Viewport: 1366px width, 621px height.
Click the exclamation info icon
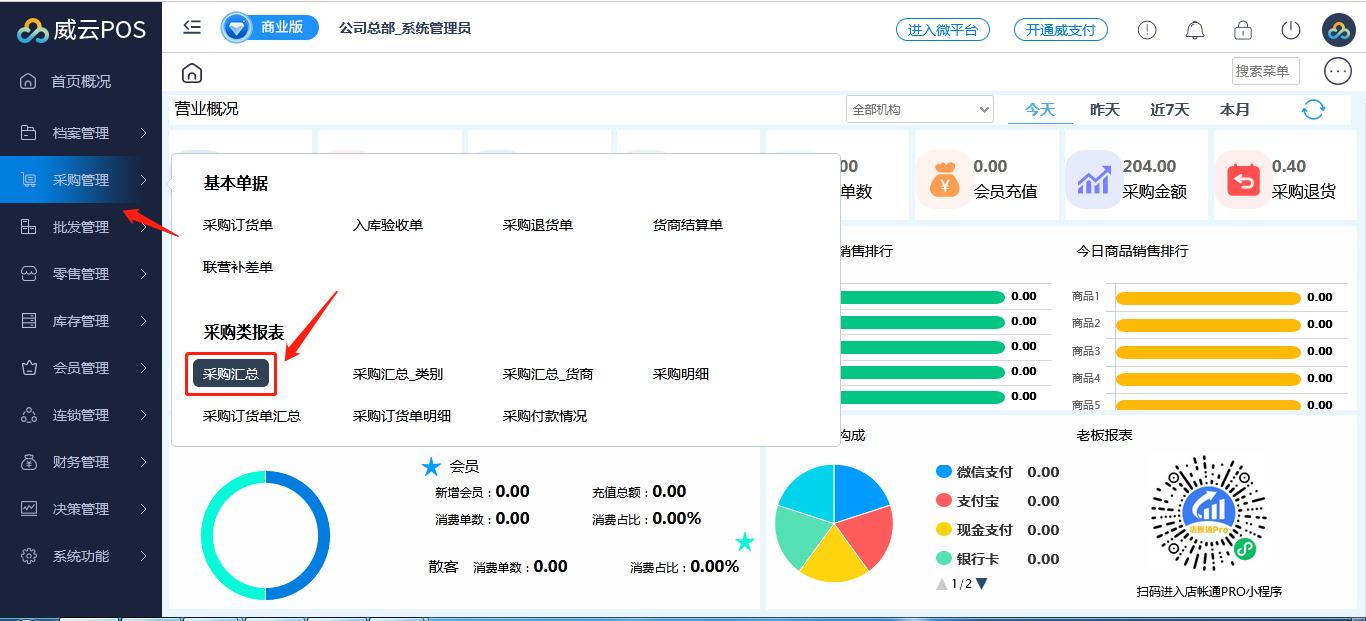pos(1147,30)
